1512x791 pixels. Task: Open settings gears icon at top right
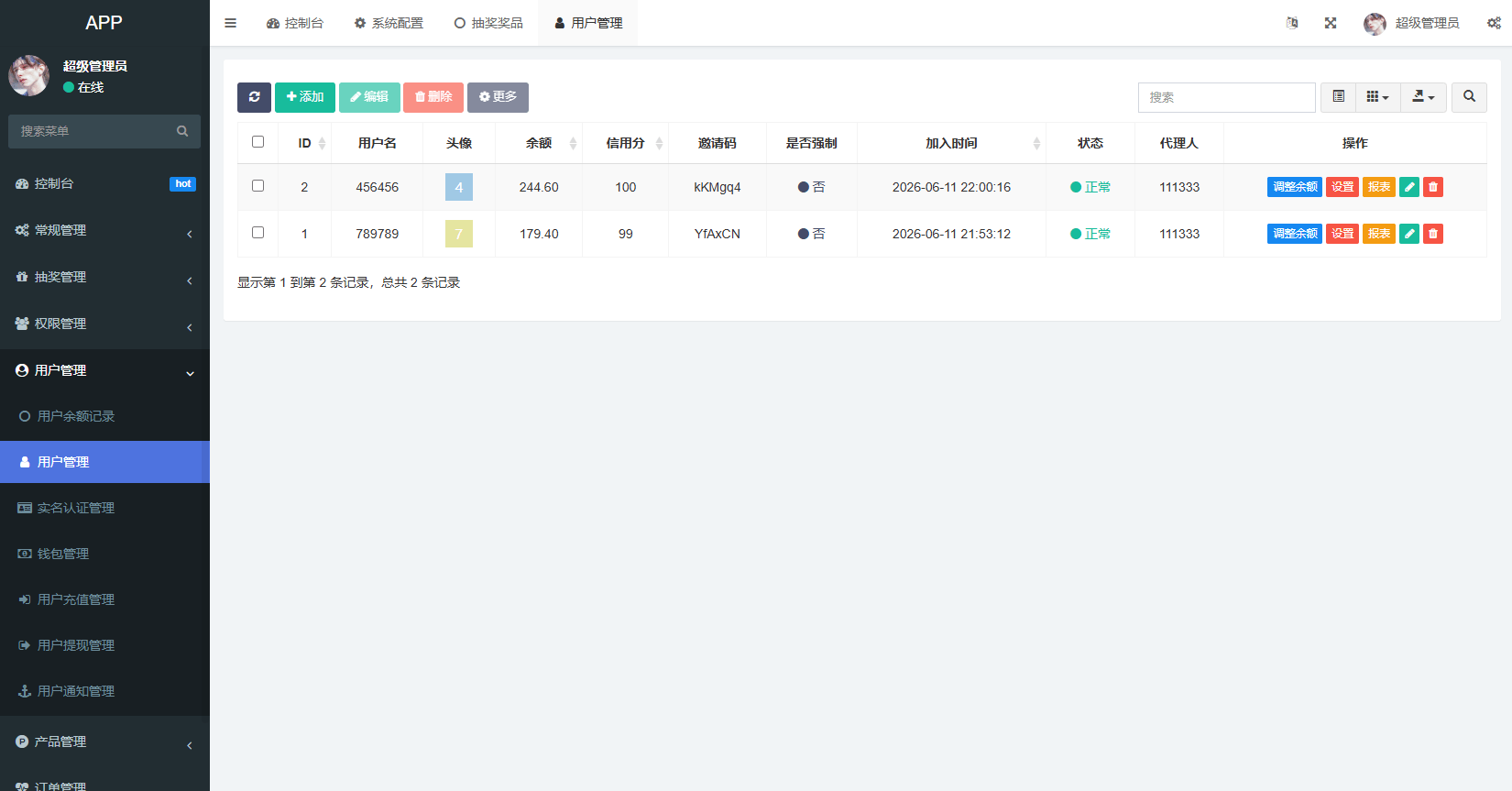click(x=1494, y=23)
